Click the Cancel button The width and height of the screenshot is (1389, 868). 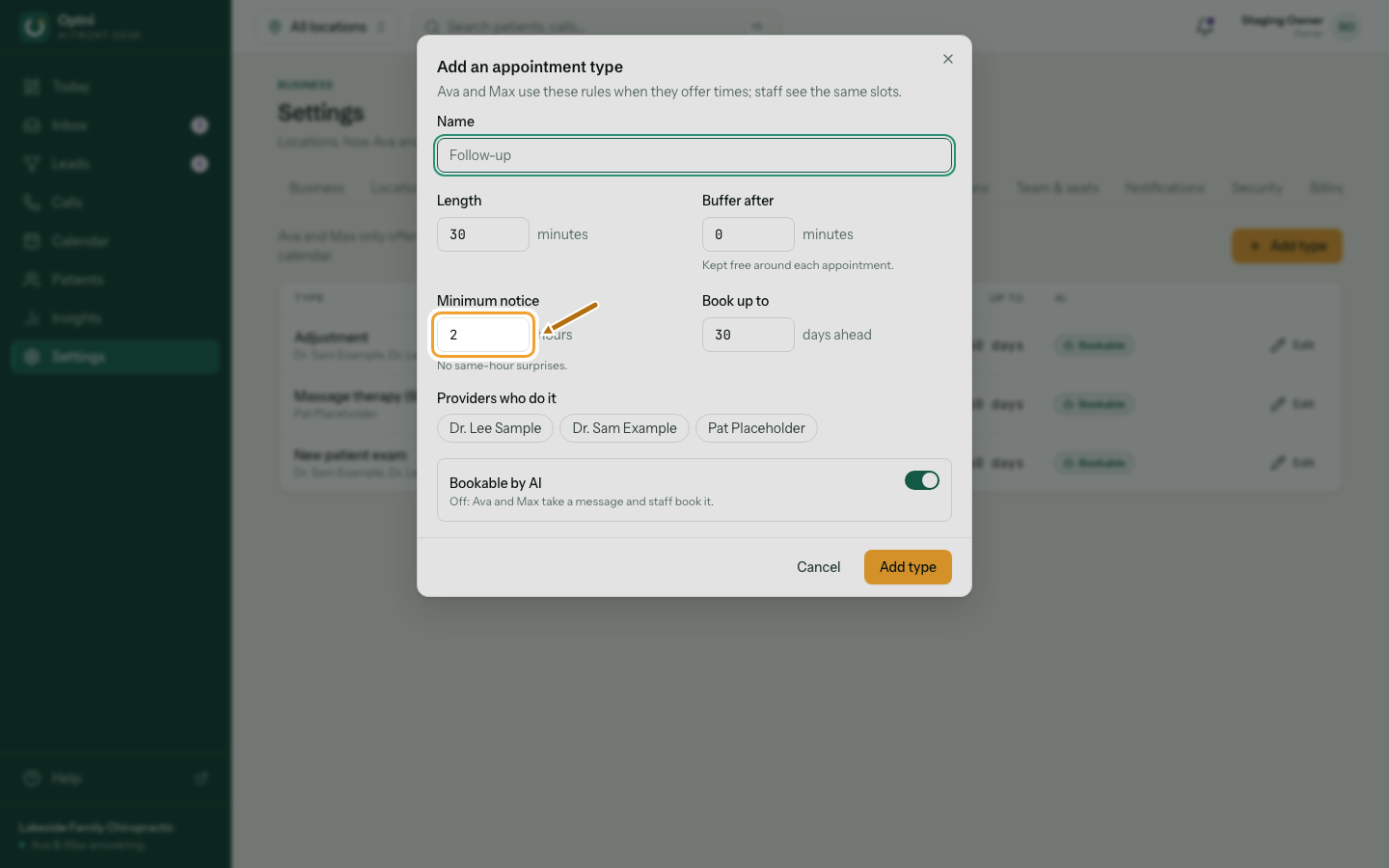(818, 567)
